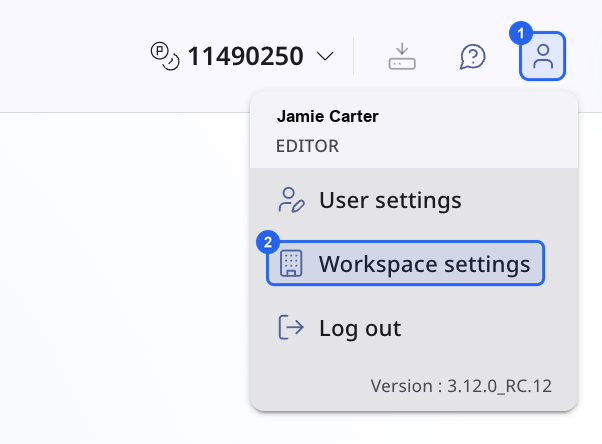Open the user profile icon menu

(x=542, y=56)
